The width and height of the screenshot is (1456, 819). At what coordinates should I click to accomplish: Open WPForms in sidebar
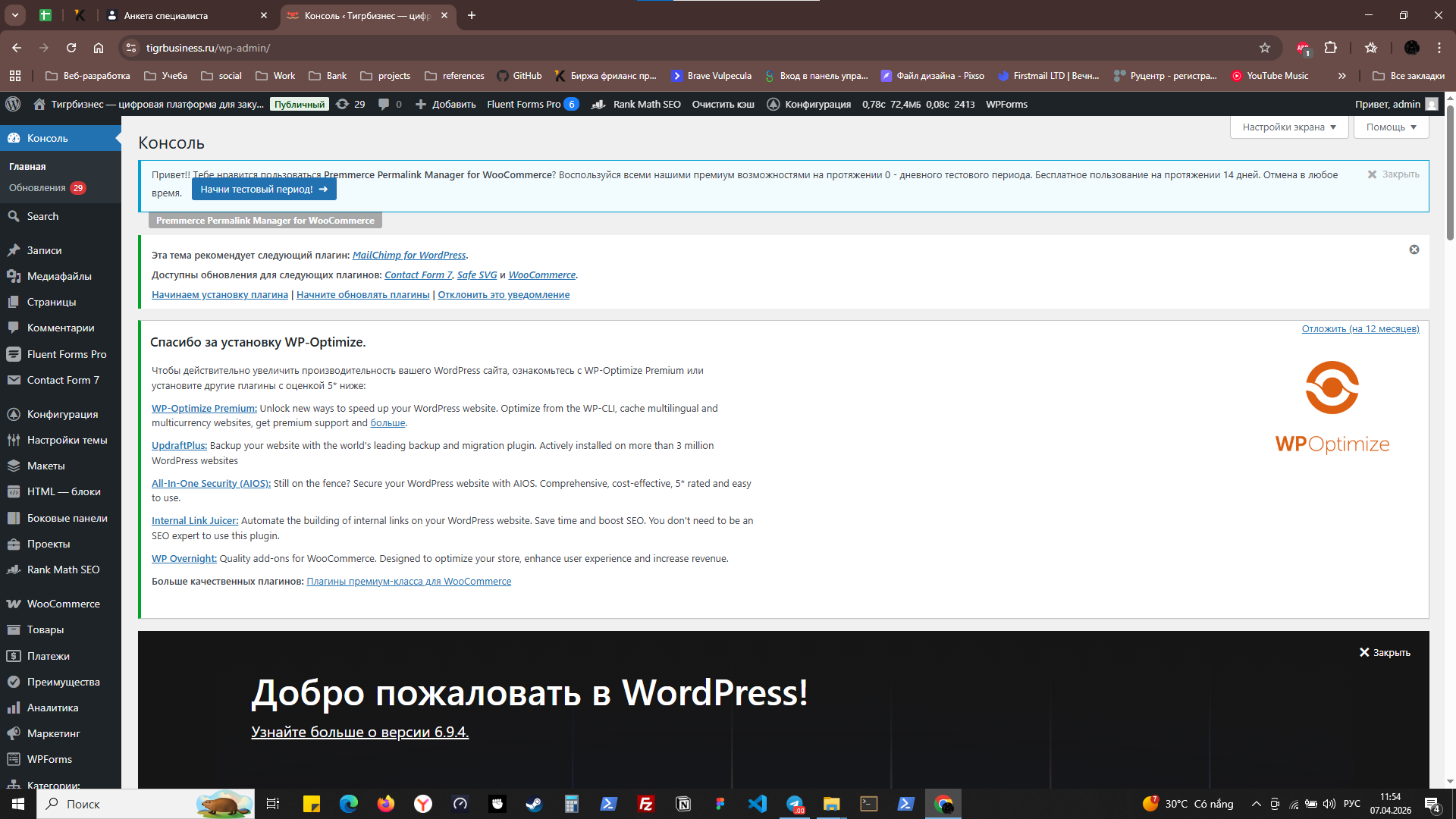61,759
